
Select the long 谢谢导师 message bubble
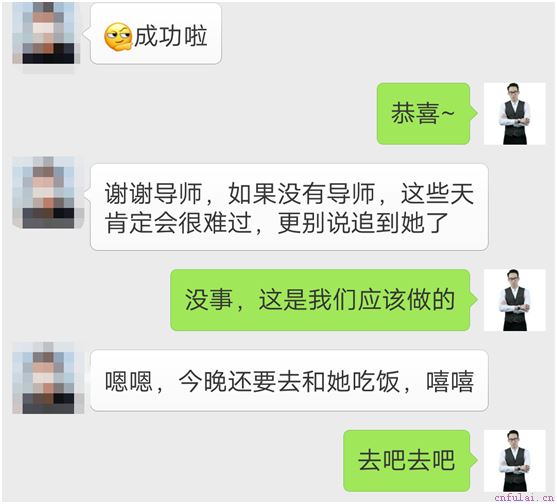coord(289,207)
